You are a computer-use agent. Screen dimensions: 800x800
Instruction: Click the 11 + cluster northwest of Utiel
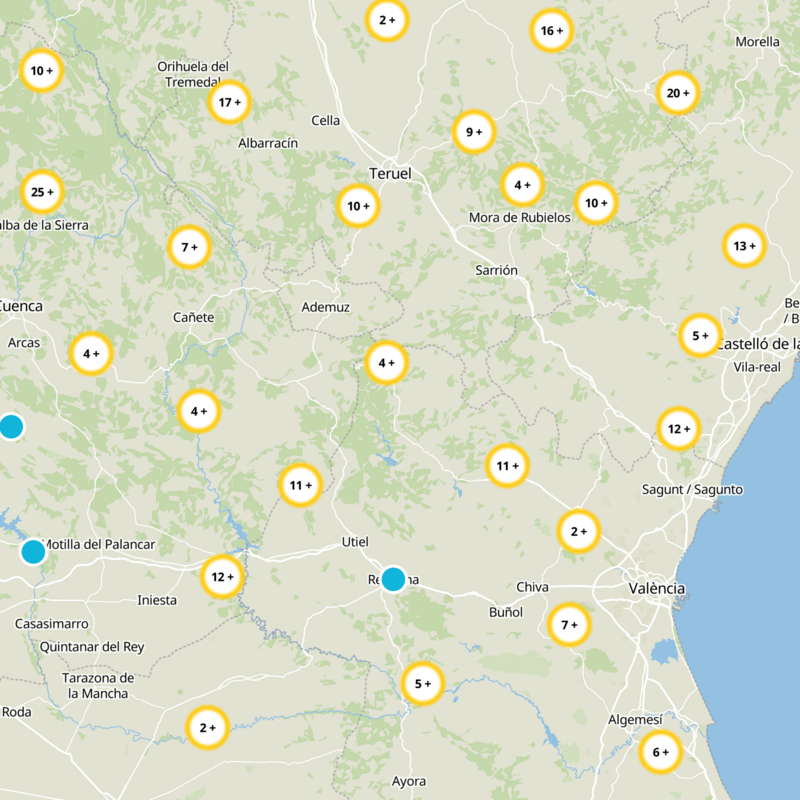click(300, 485)
